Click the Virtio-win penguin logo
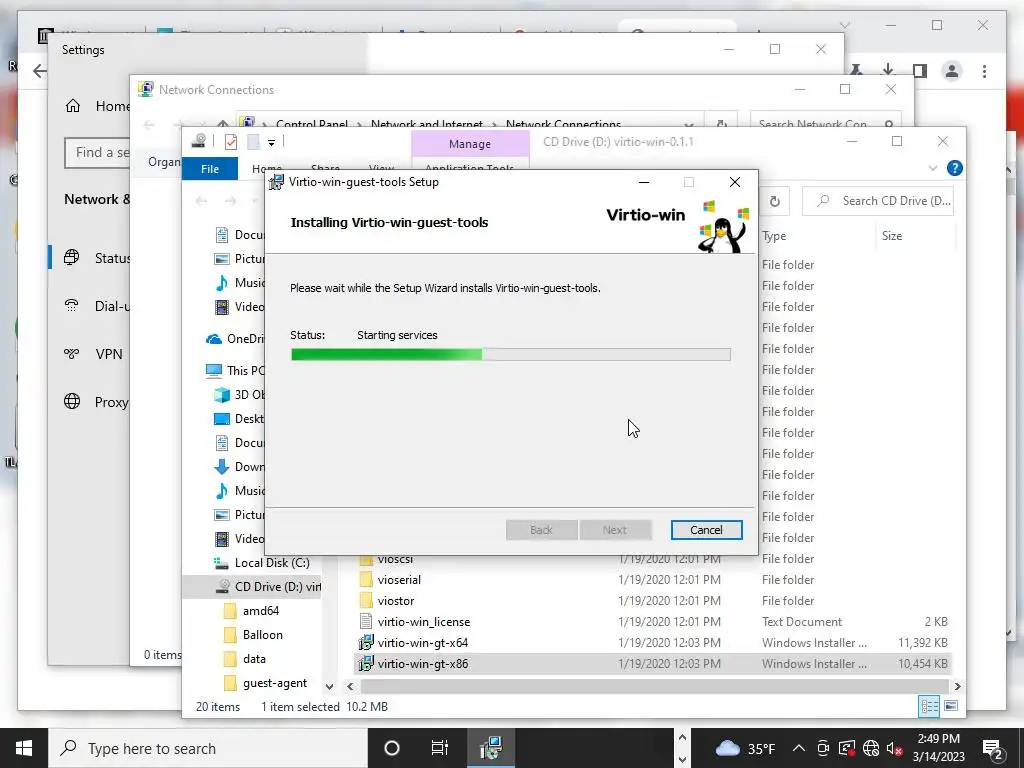Image resolution: width=1024 pixels, height=768 pixels. click(x=723, y=226)
